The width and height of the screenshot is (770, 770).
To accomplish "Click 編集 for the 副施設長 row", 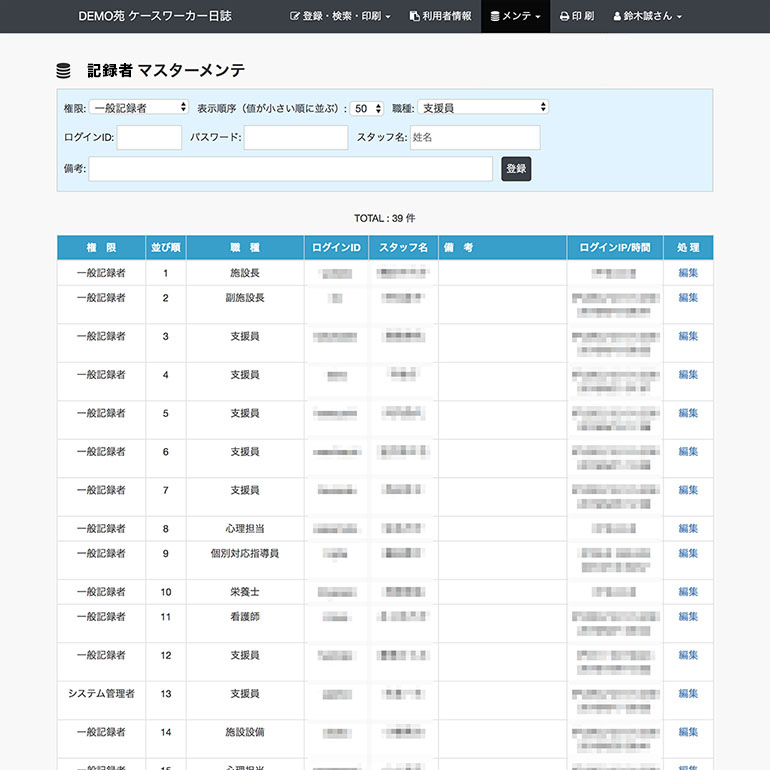I will (688, 298).
